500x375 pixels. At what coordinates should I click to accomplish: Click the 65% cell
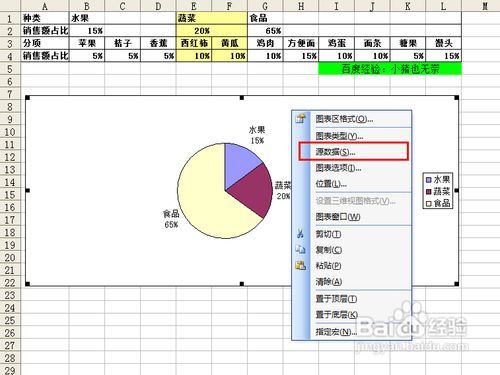[265, 31]
